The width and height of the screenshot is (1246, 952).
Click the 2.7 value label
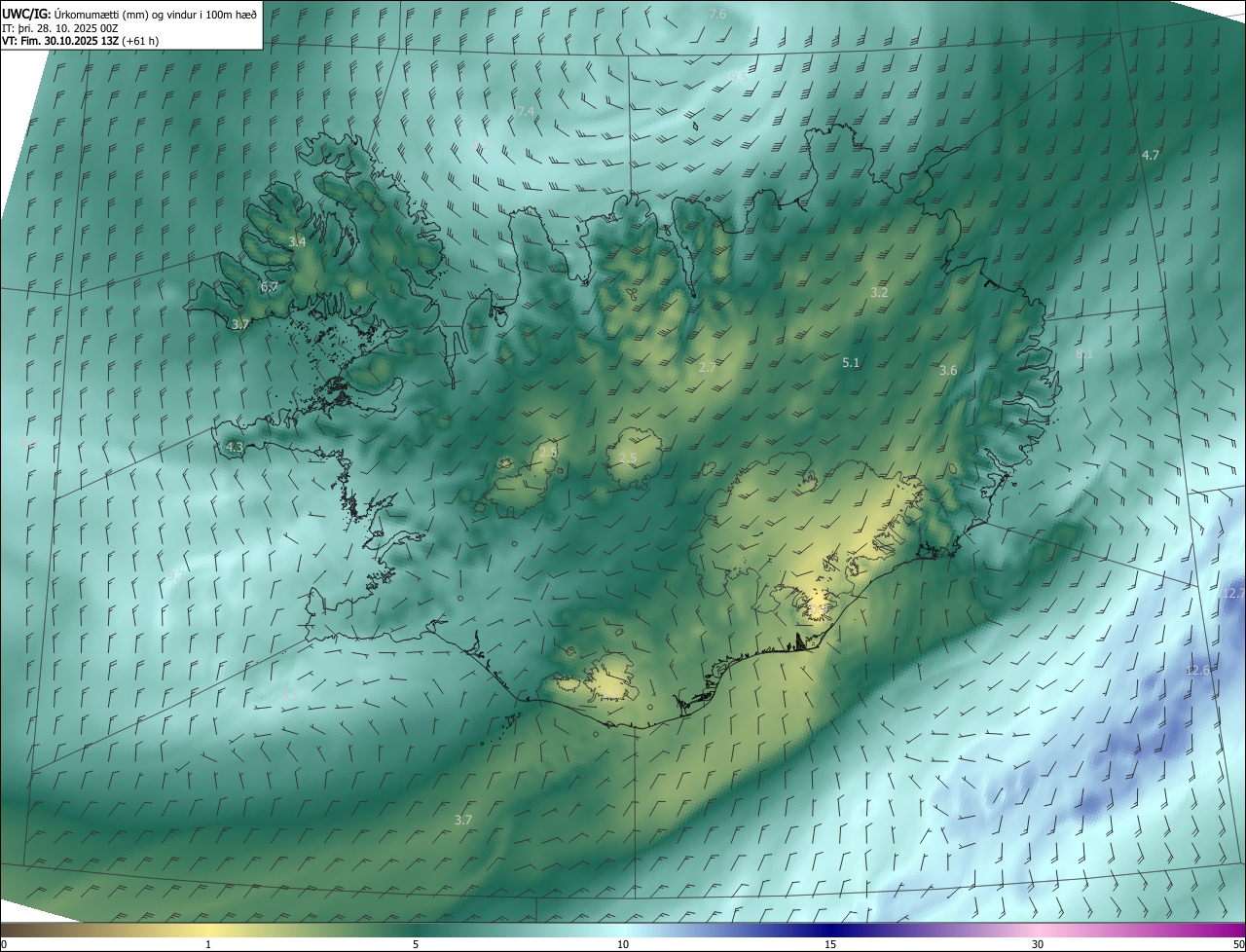[x=708, y=368]
